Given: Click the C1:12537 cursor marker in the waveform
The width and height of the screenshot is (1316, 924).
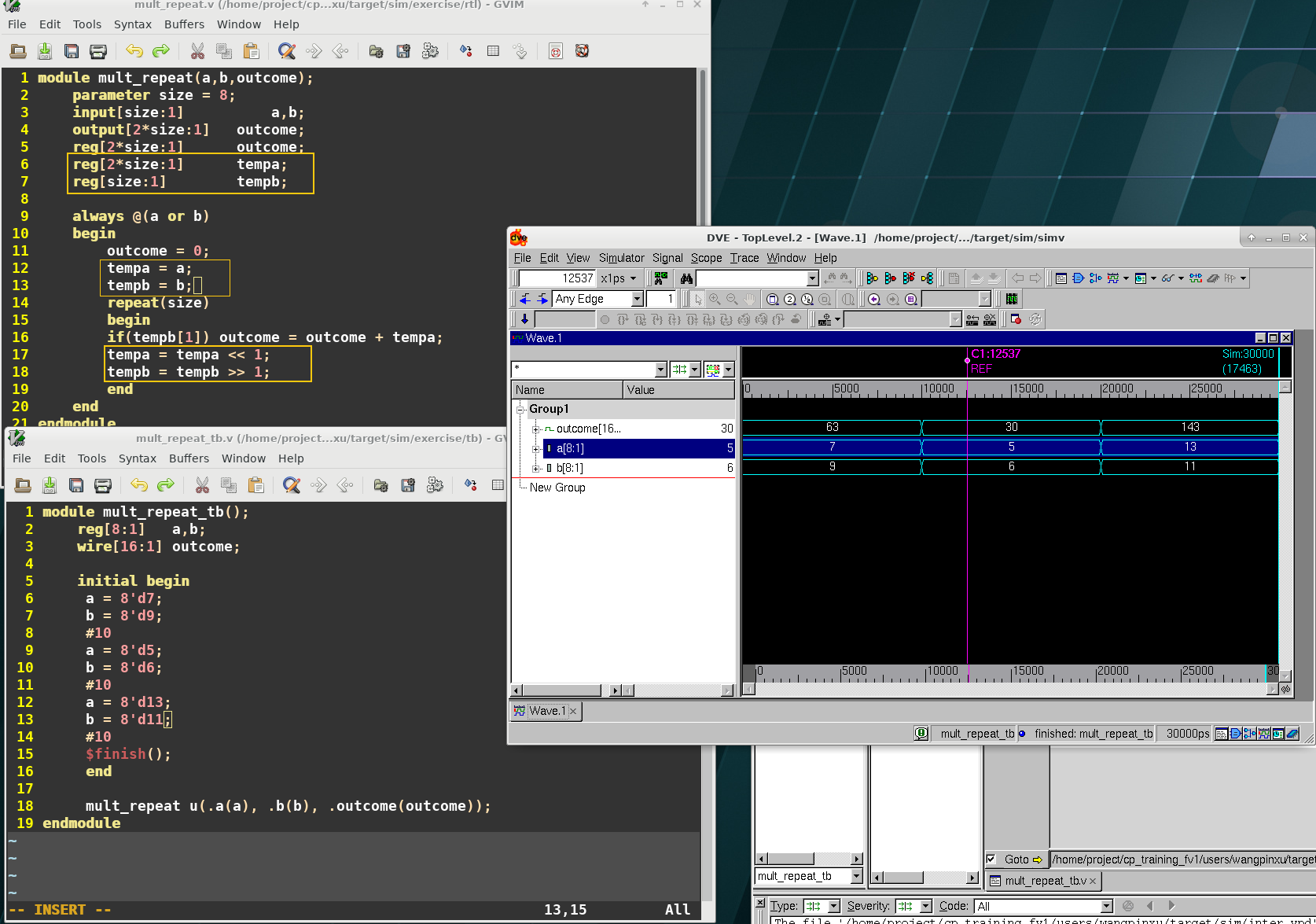Looking at the screenshot, I should (995, 354).
